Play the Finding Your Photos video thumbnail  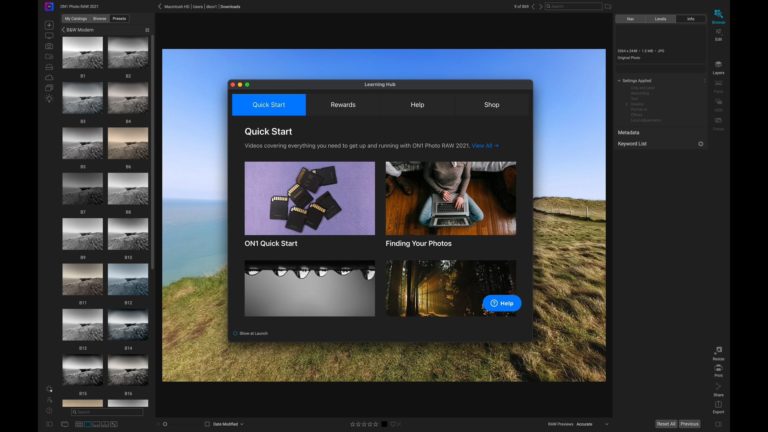(x=451, y=198)
